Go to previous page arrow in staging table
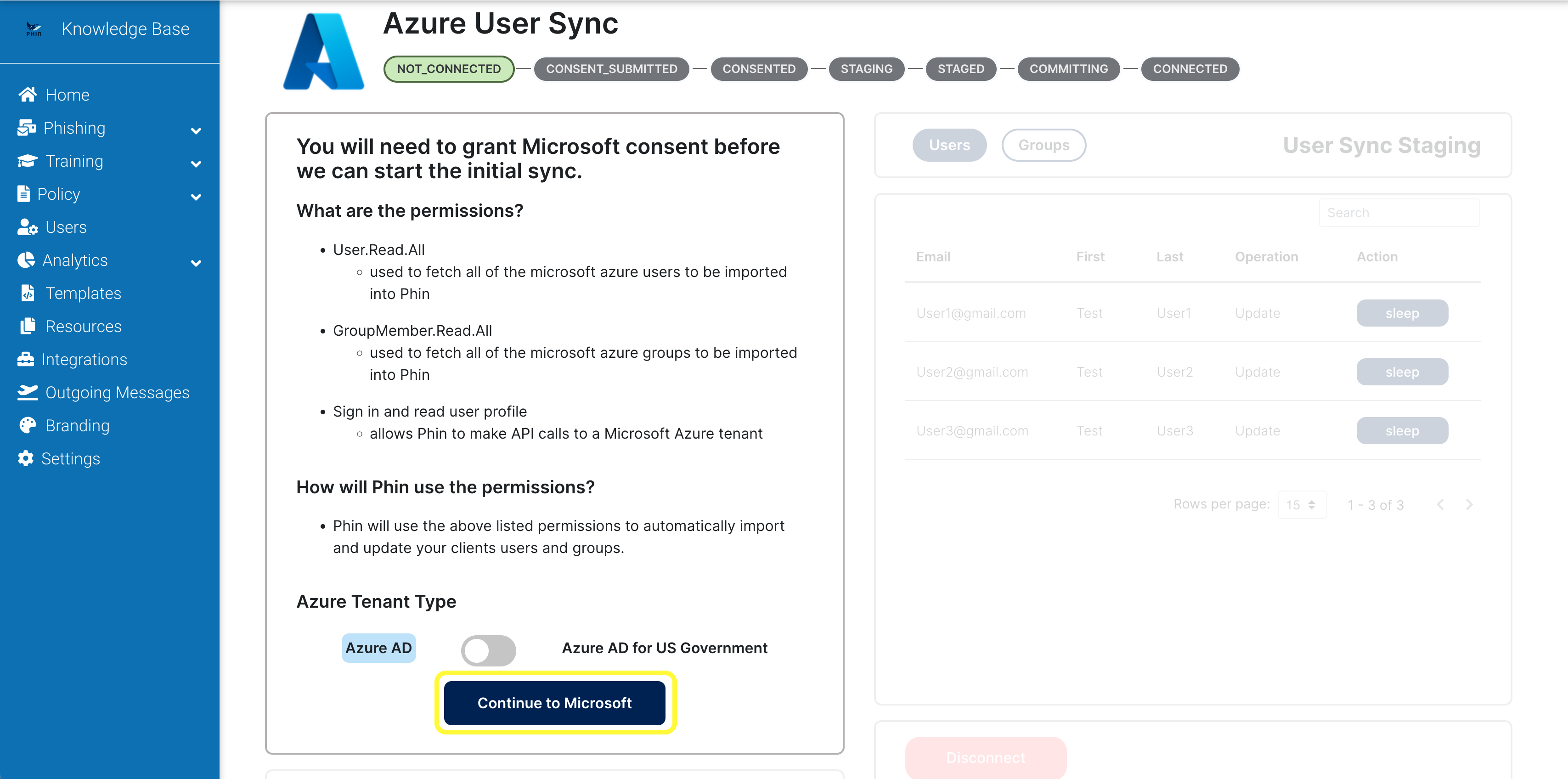Screen dimensions: 1568x779 point(1440,504)
